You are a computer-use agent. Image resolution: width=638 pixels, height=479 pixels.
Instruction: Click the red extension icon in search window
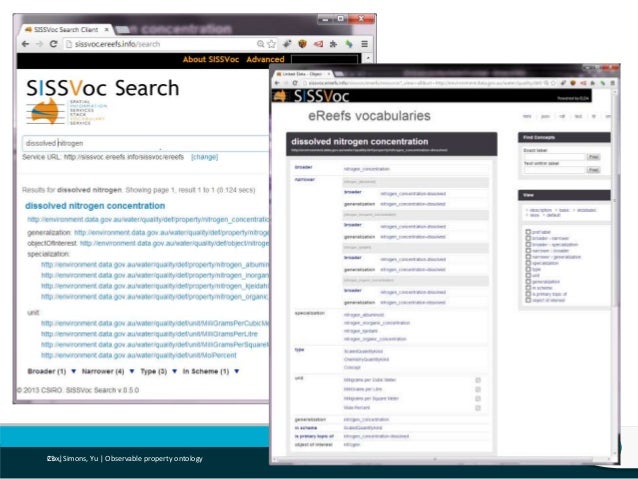(x=318, y=44)
